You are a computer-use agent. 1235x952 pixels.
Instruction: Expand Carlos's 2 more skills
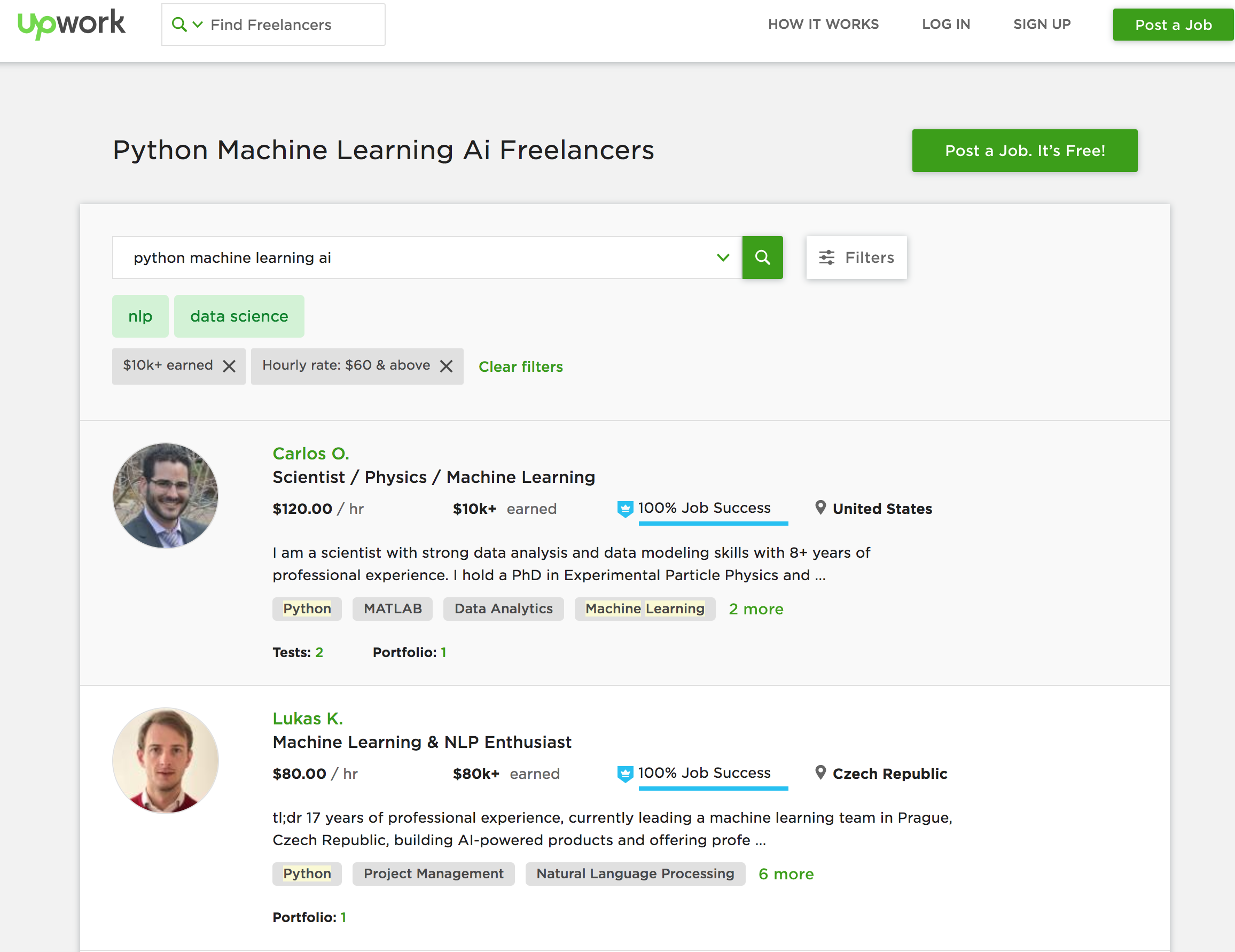click(x=755, y=608)
